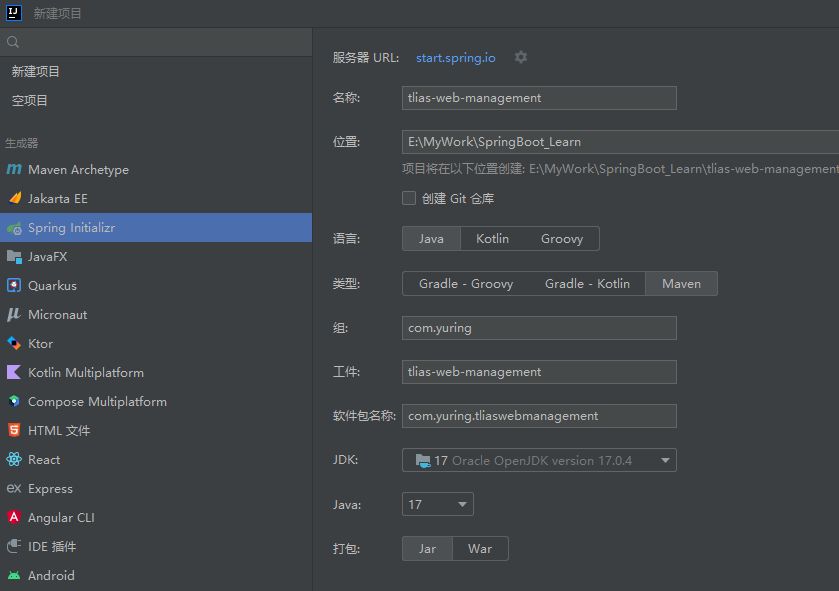This screenshot has height=591, width=839.
Task: Choose the Quarkus generator icon
Action: pos(14,286)
